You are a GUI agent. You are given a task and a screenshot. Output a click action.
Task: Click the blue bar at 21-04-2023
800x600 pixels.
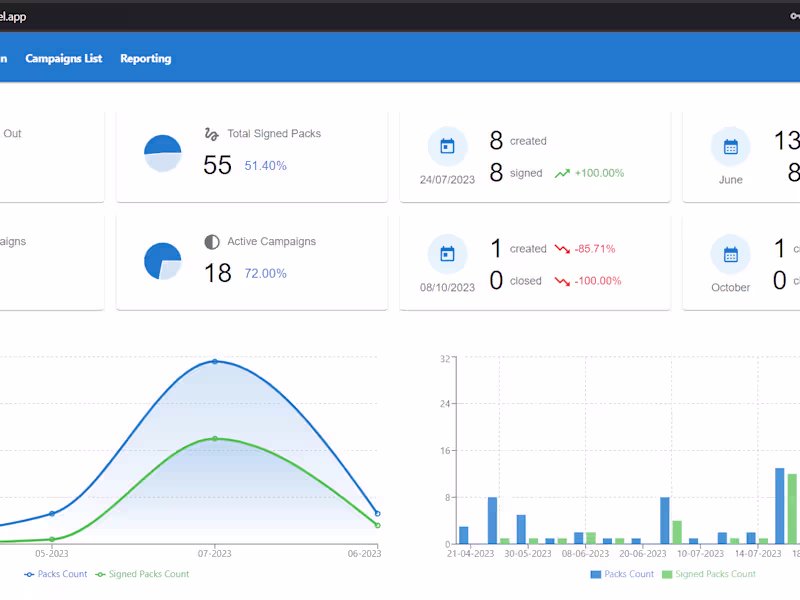464,535
